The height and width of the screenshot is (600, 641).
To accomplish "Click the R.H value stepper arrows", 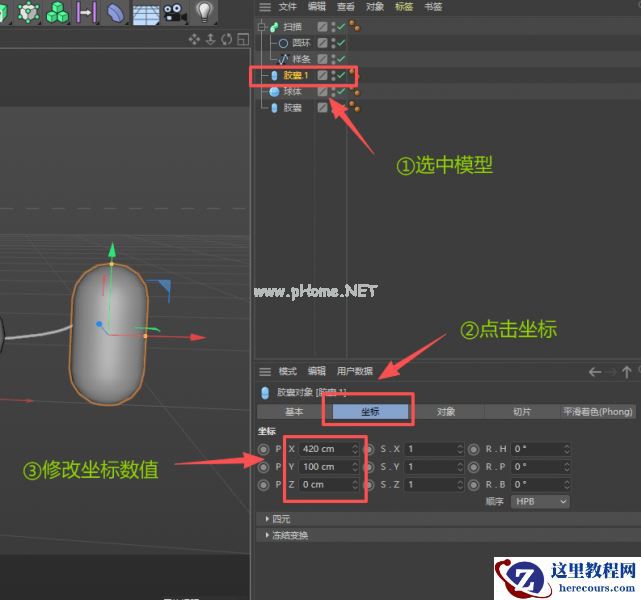I will tap(567, 450).
